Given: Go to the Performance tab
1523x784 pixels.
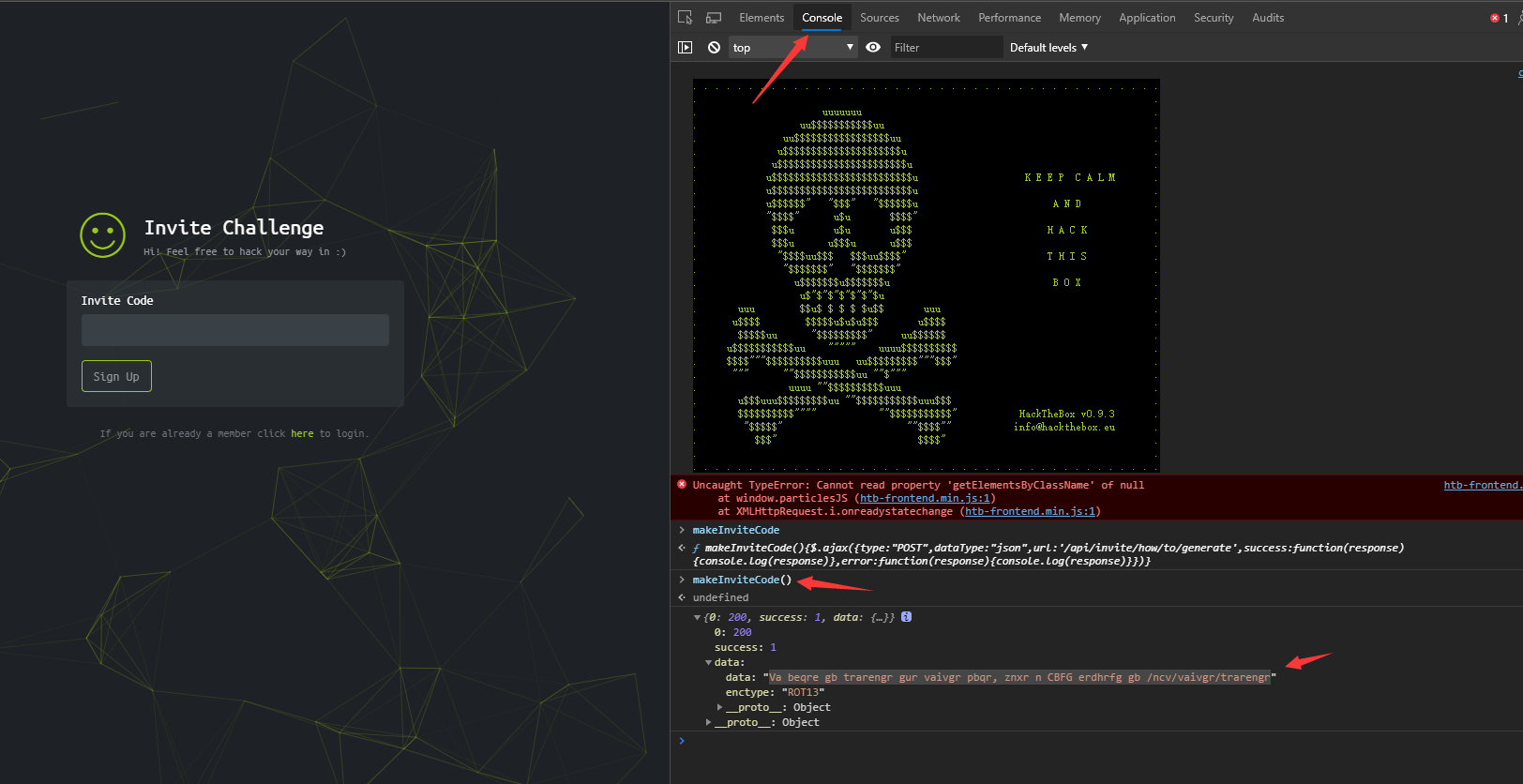Looking at the screenshot, I should (x=1010, y=18).
